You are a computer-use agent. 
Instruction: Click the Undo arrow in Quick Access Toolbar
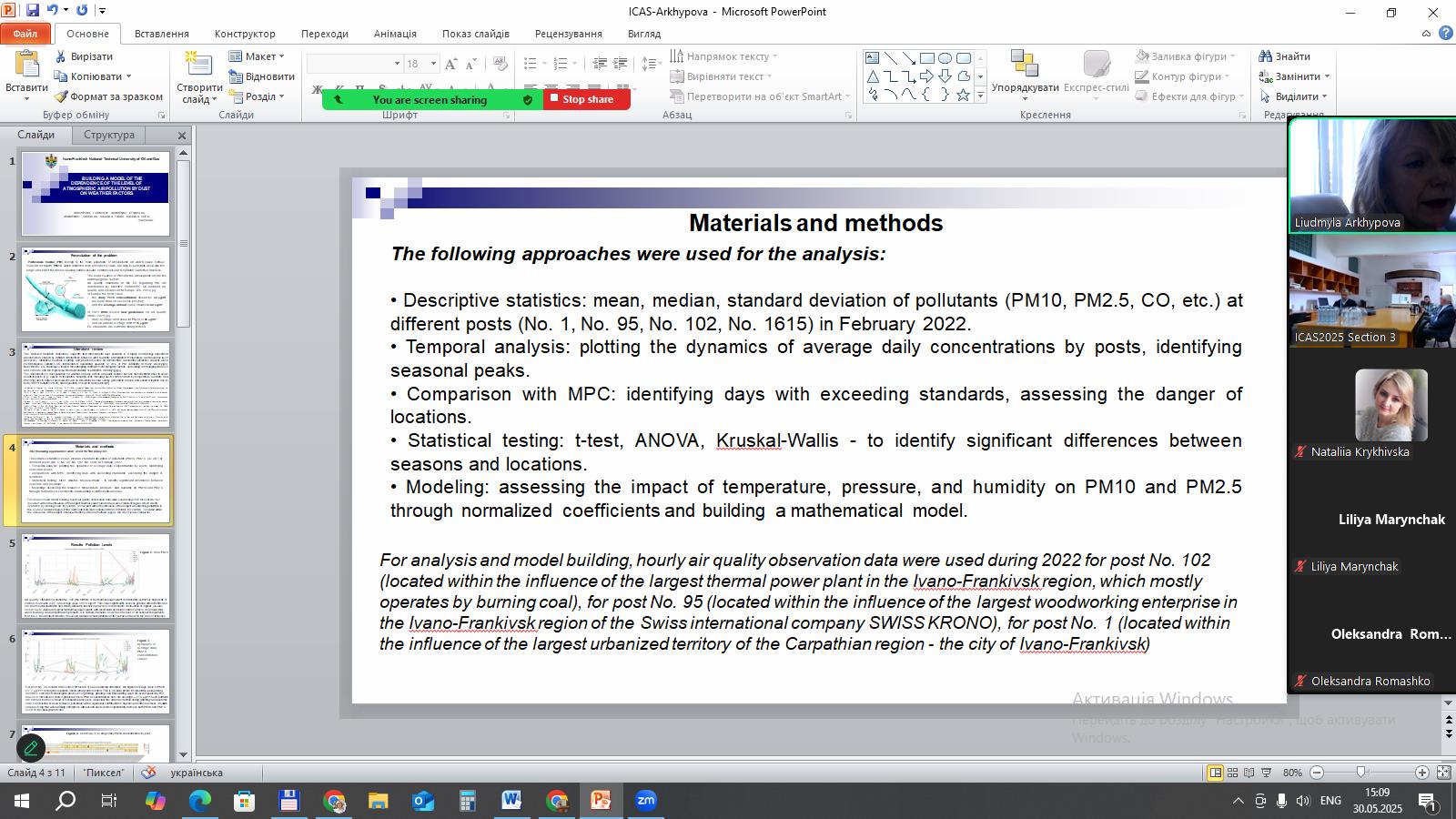tap(53, 11)
